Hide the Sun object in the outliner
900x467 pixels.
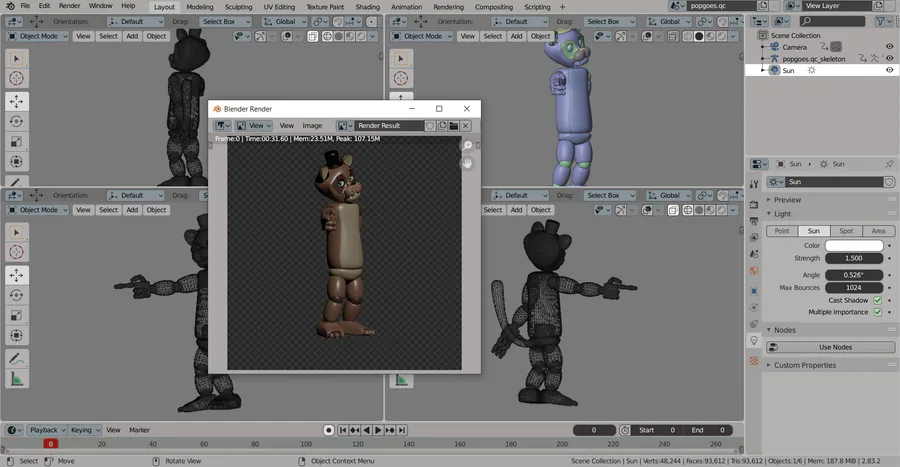point(889,70)
